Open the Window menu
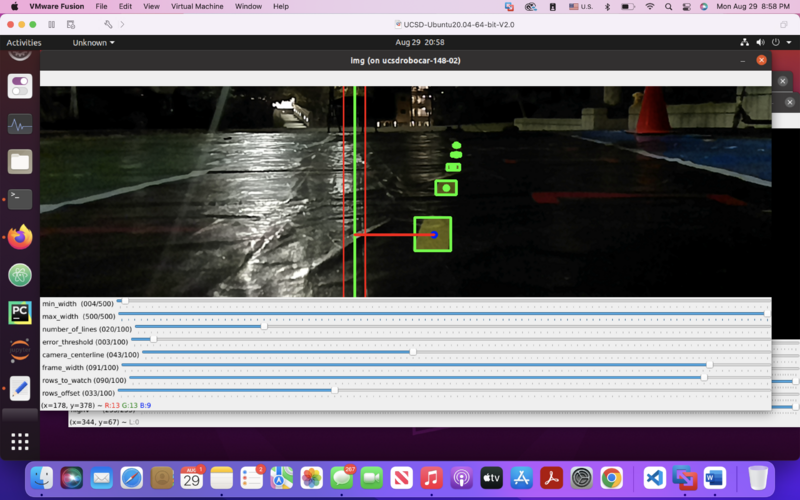 [248, 7]
